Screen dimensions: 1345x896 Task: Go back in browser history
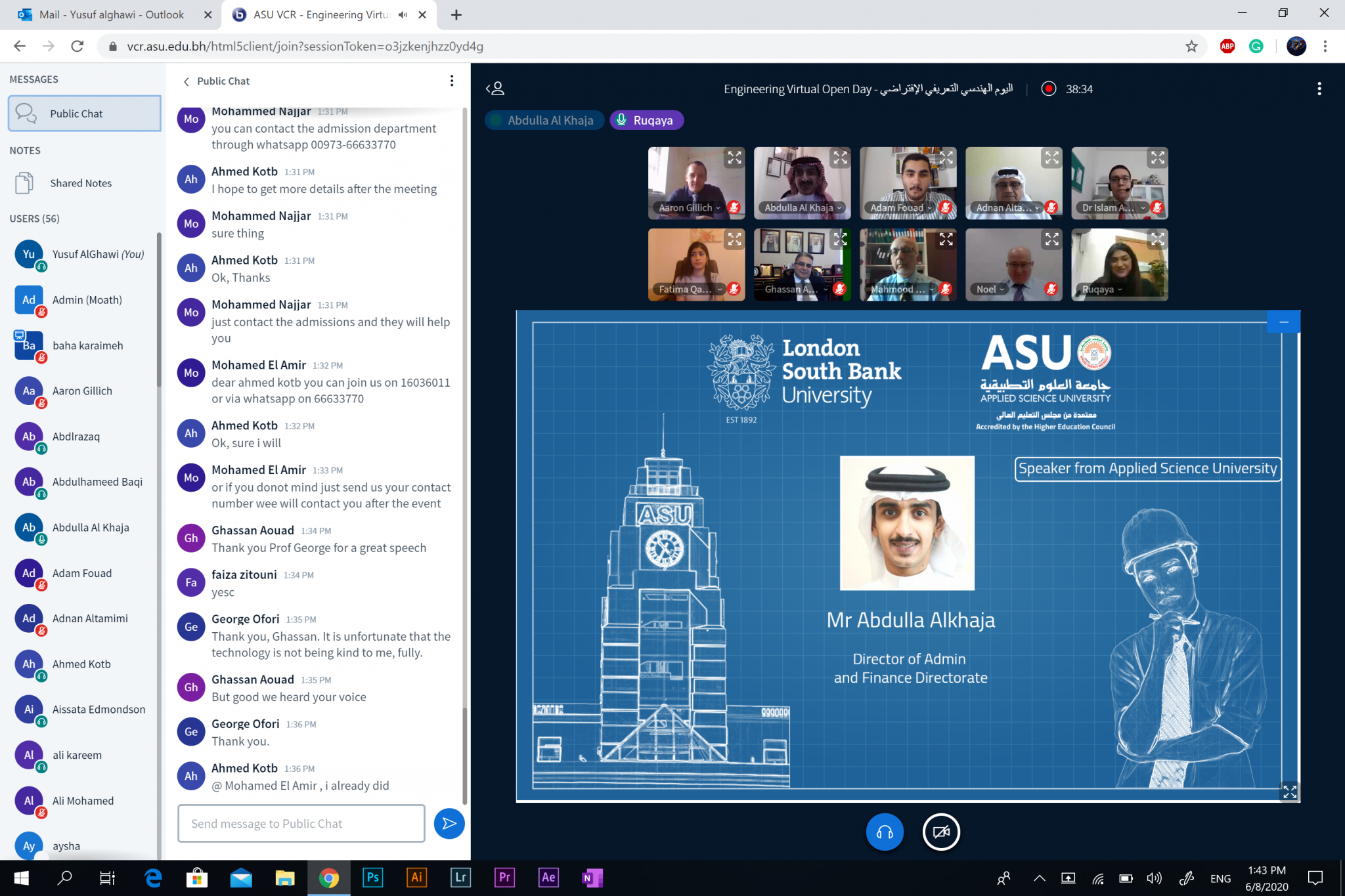pyautogui.click(x=20, y=46)
